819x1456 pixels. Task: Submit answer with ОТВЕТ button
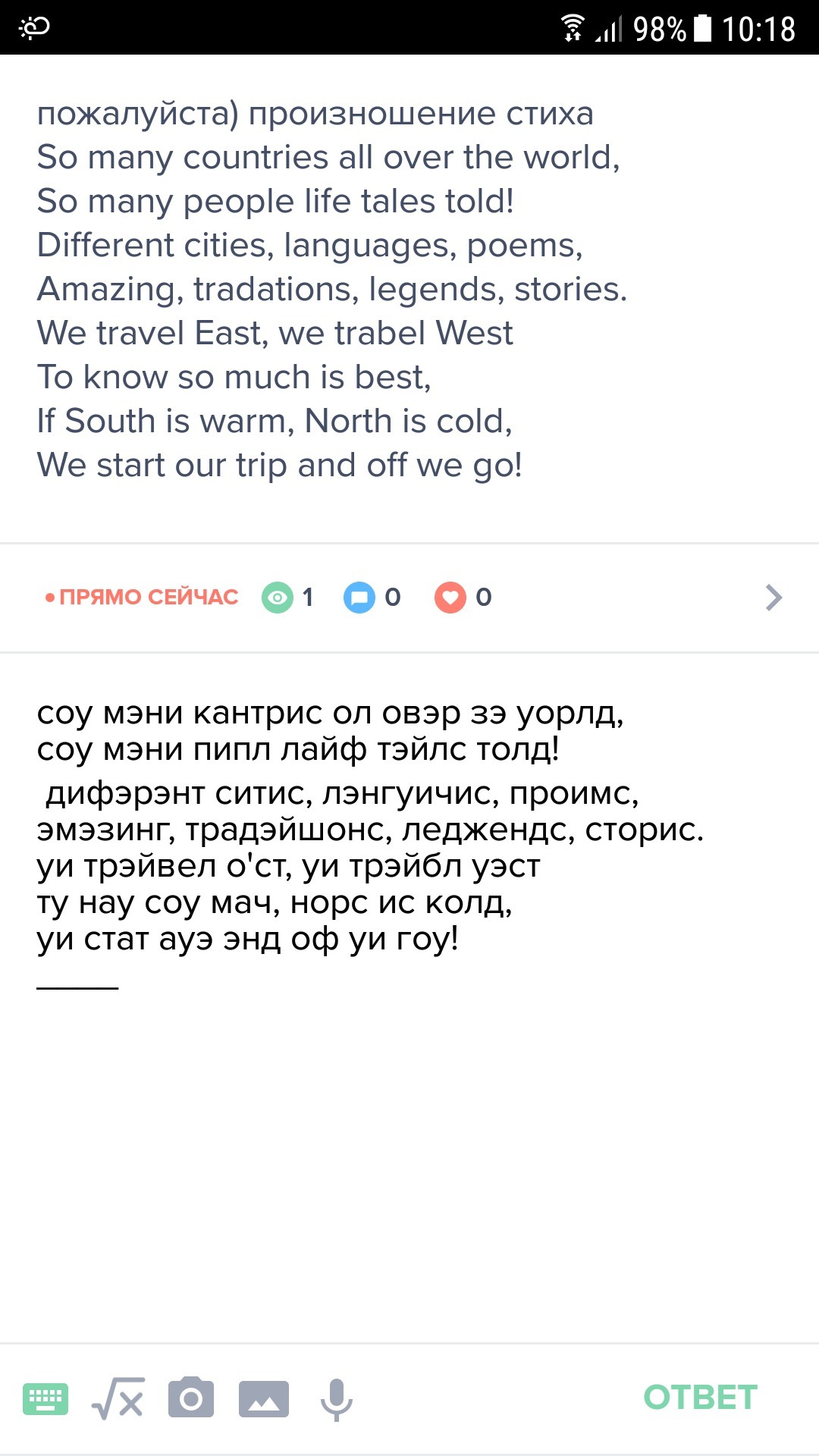[x=700, y=1398]
